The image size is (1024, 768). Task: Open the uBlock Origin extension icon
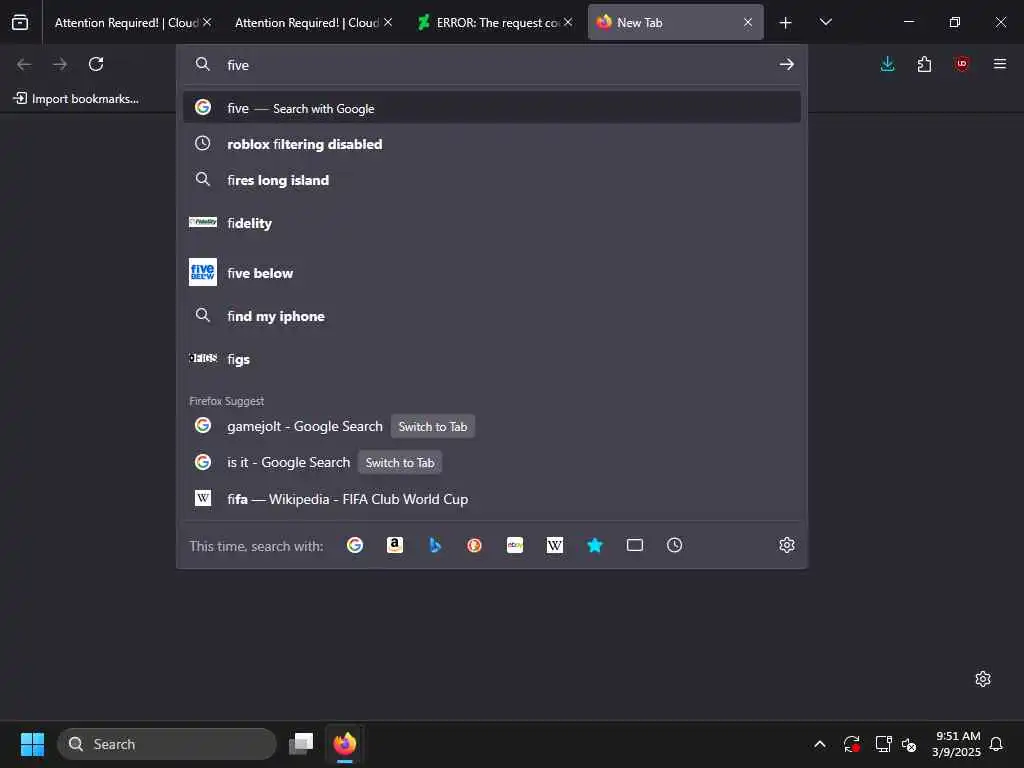click(961, 64)
